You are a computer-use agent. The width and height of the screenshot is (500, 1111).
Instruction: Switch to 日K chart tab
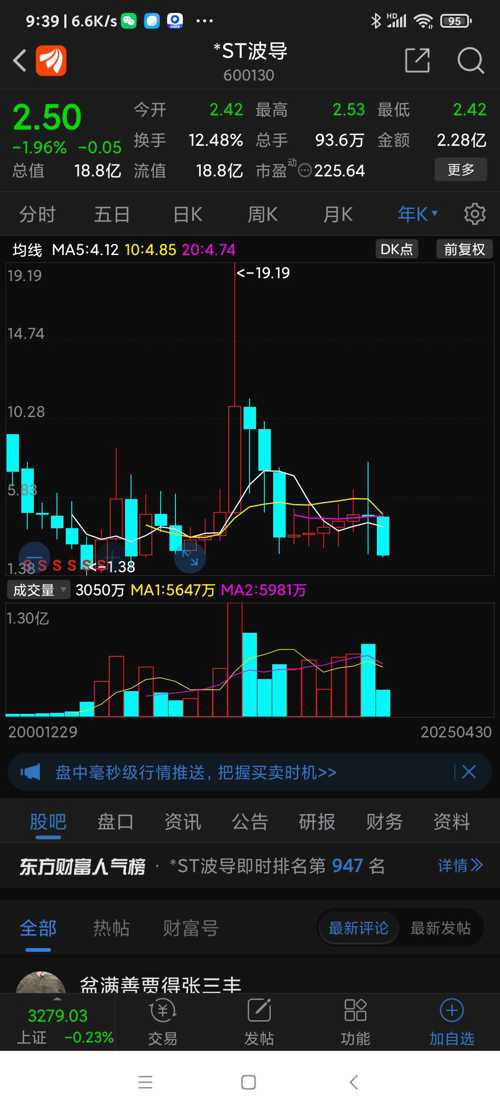tap(188, 214)
